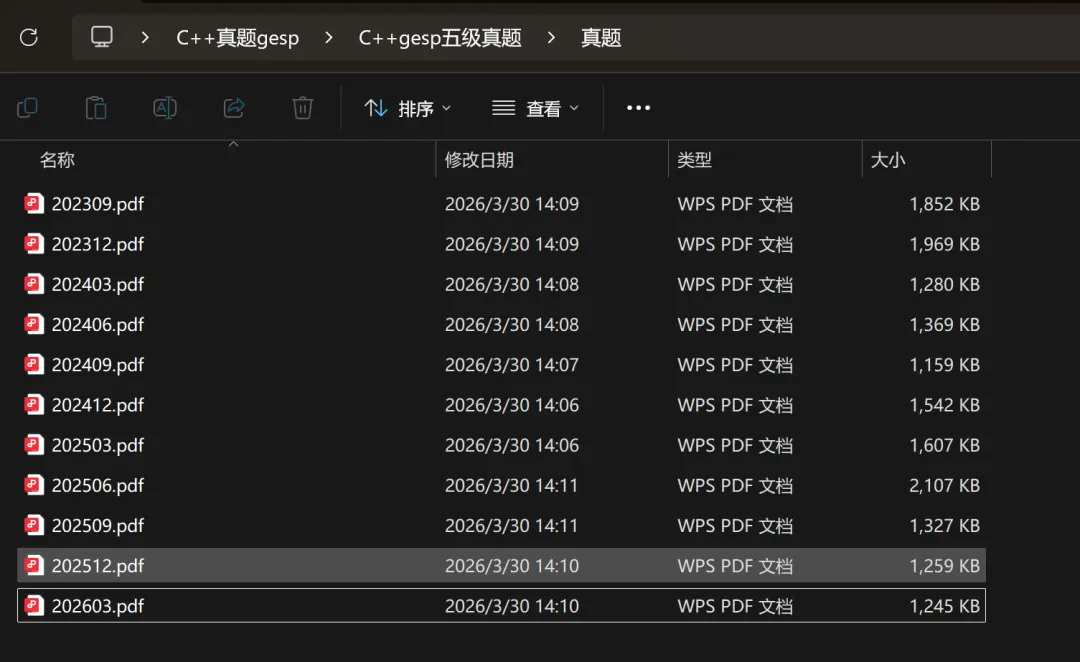Viewport: 1080px width, 662px height.
Task: Sort files by the 修改日期 column header
Action: [x=483, y=159]
